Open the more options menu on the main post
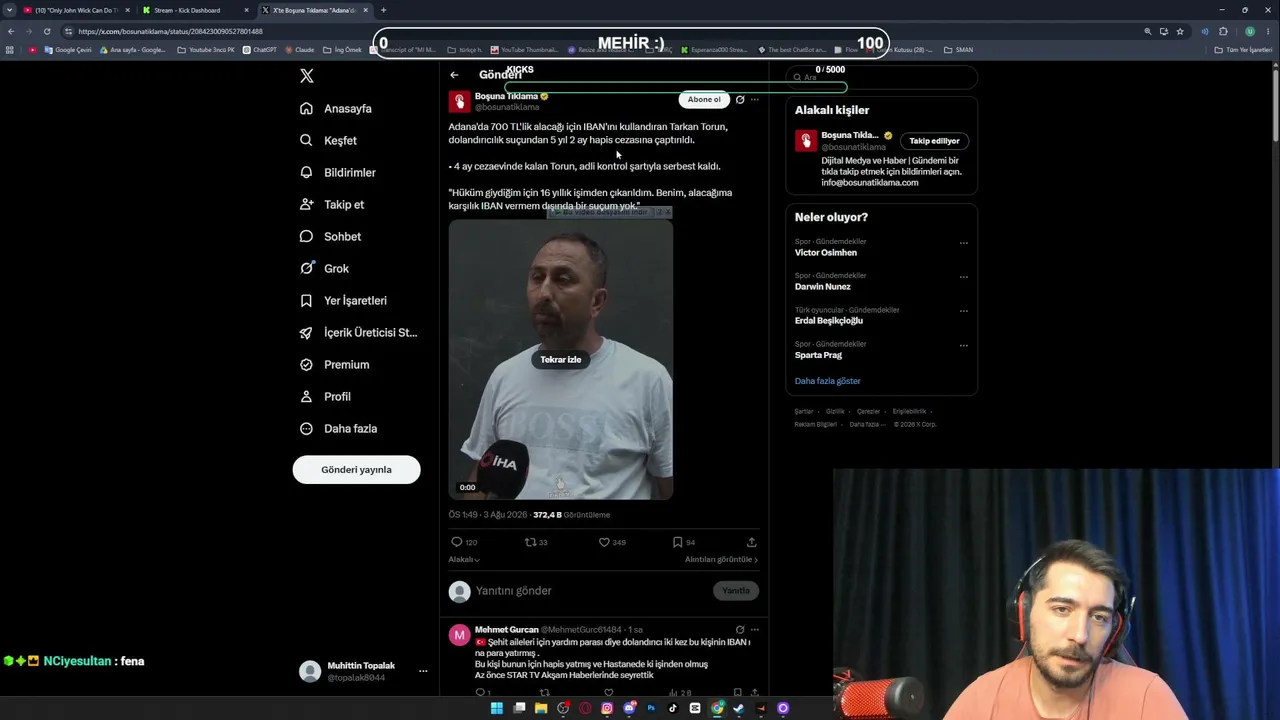This screenshot has width=1280, height=720. click(x=755, y=100)
